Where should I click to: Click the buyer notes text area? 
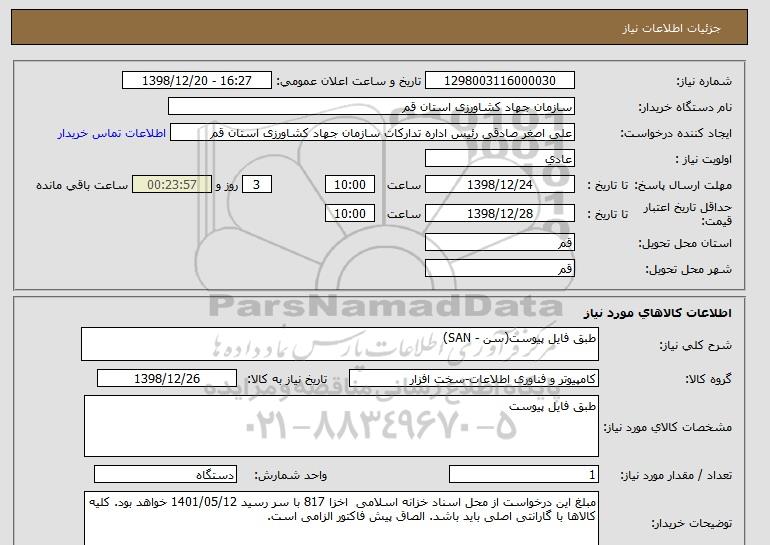[341, 518]
